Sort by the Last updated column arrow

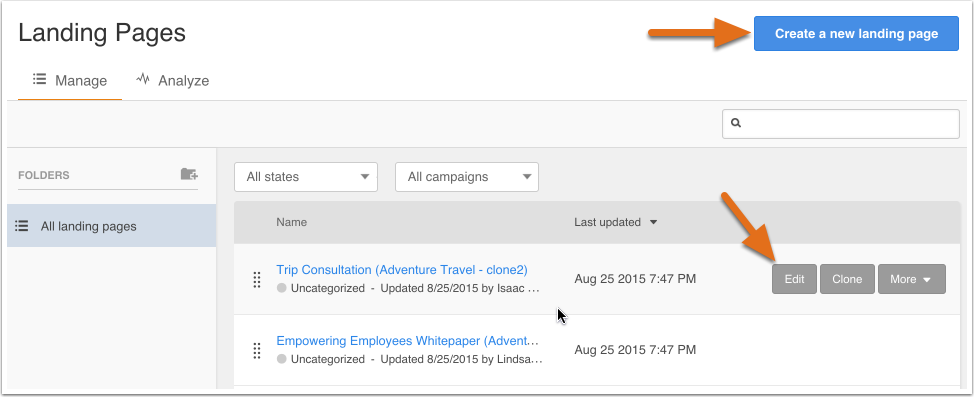(653, 222)
